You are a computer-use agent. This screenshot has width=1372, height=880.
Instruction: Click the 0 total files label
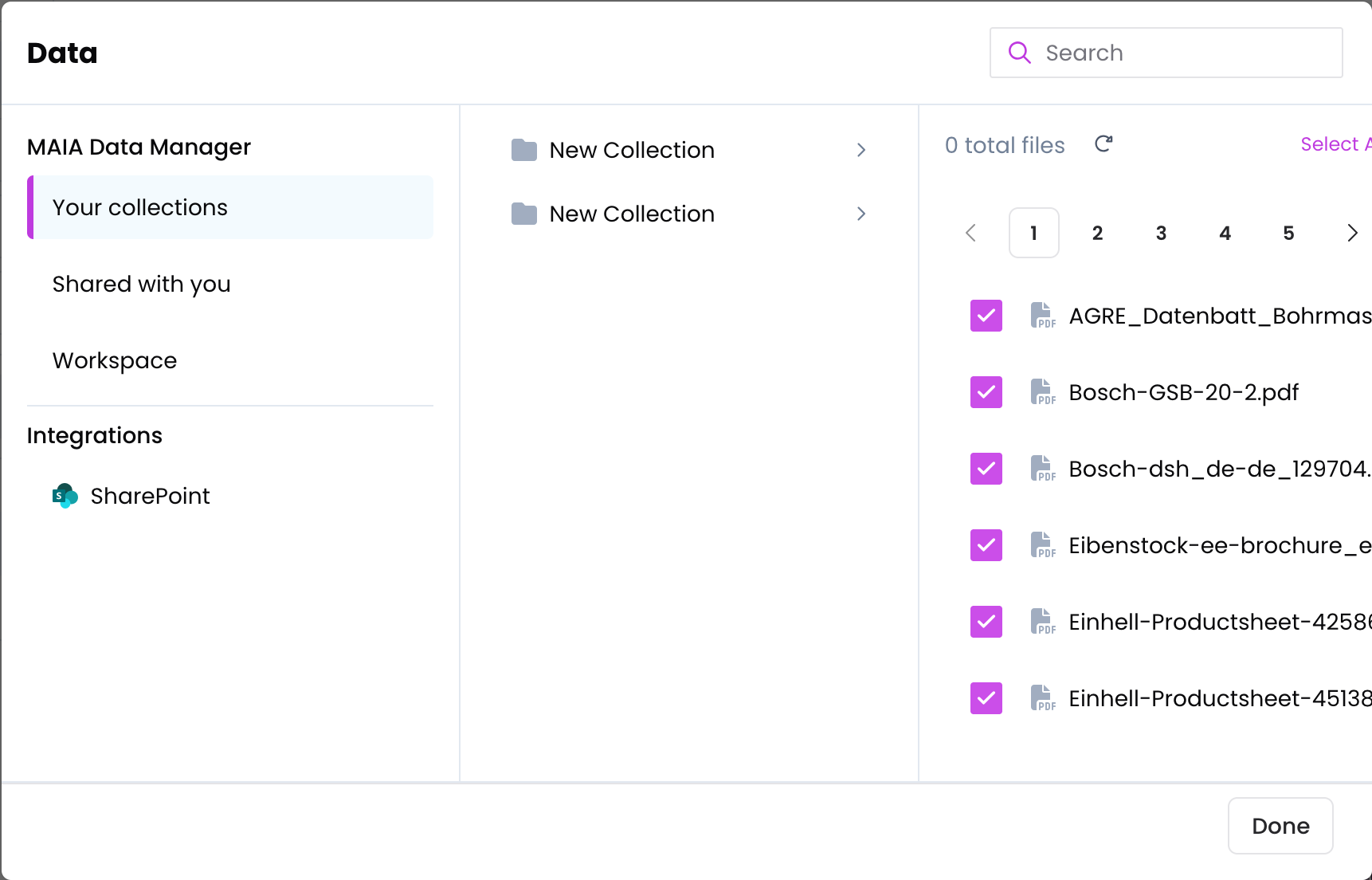tap(1005, 145)
